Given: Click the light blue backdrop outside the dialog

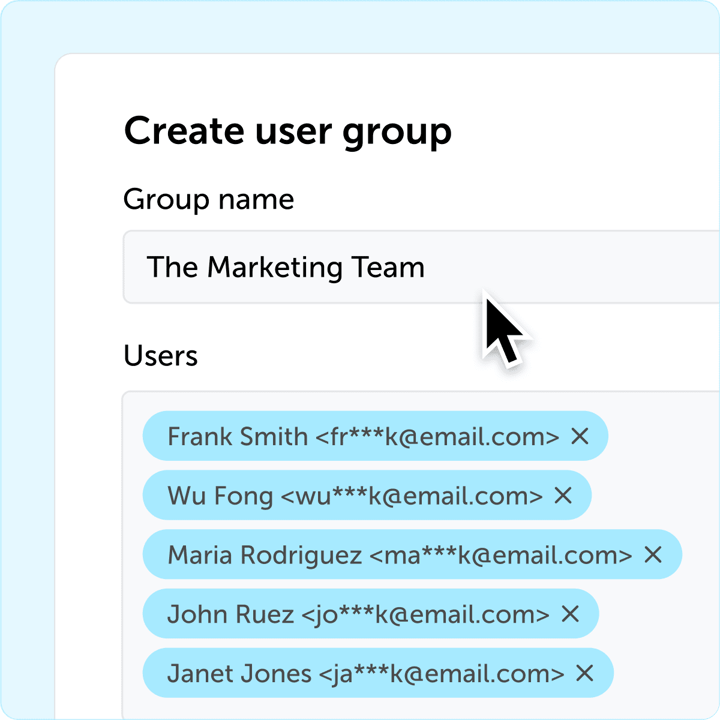Looking at the screenshot, I should point(358,27).
